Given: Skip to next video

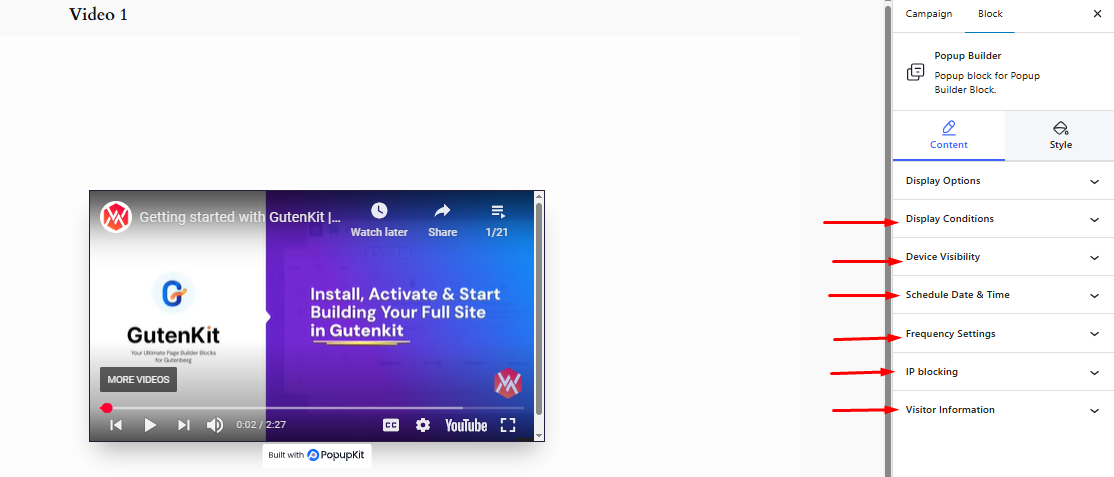Looking at the screenshot, I should (184, 425).
